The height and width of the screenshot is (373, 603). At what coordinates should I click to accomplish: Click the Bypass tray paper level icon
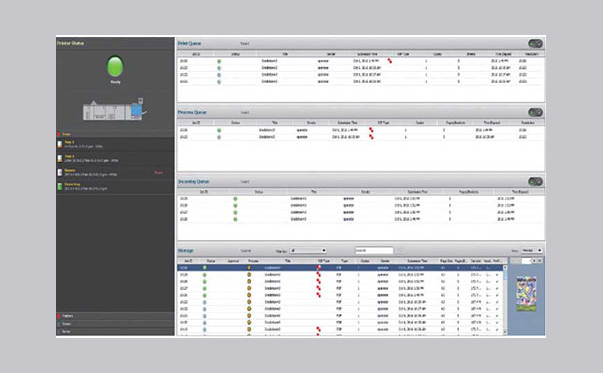pos(60,172)
